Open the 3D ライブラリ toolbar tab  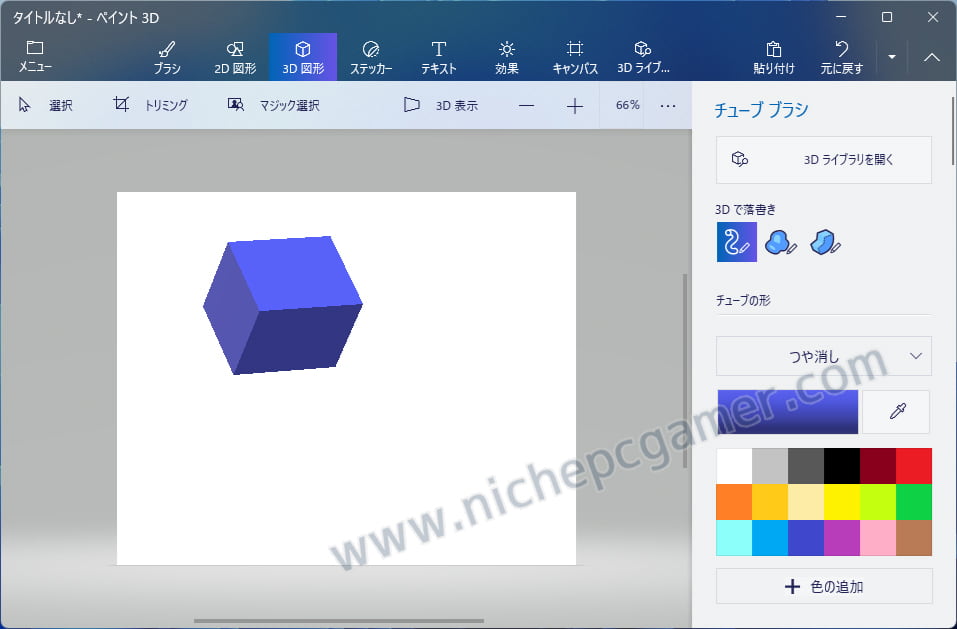(x=643, y=57)
